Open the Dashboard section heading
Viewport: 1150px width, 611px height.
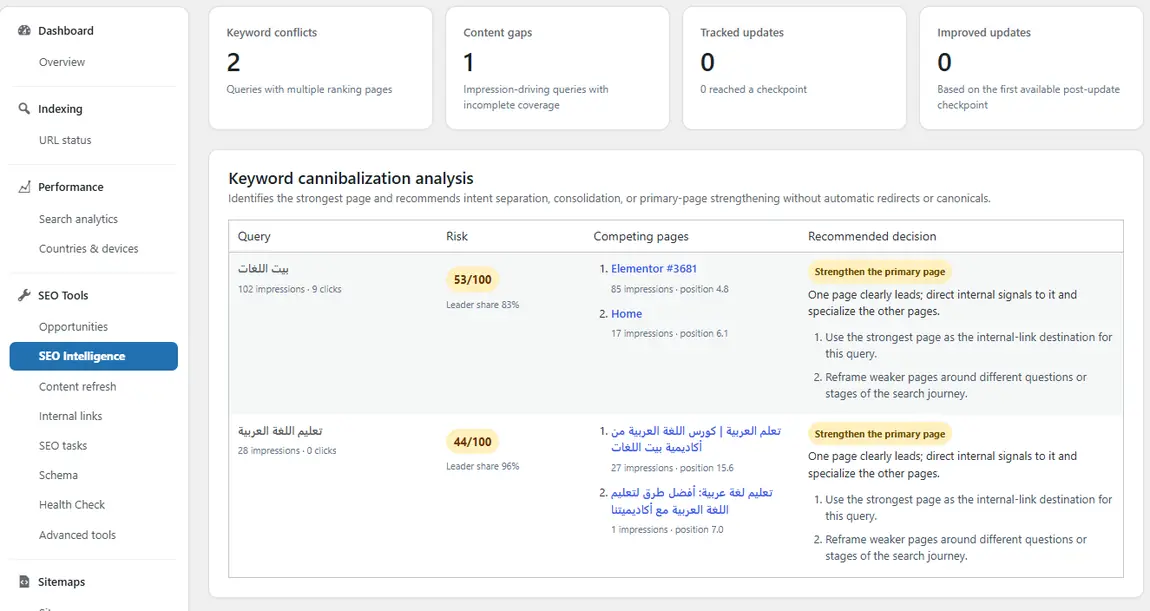66,31
